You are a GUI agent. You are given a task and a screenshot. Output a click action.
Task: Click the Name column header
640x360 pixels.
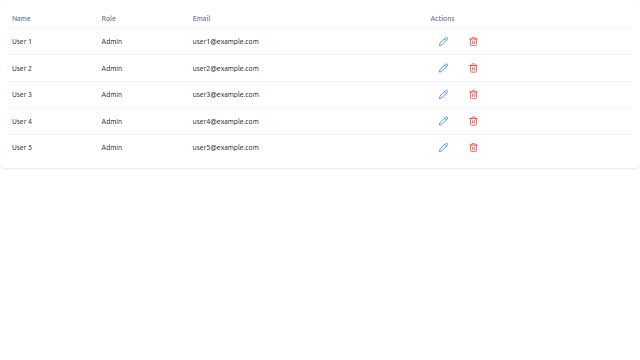[x=21, y=18]
